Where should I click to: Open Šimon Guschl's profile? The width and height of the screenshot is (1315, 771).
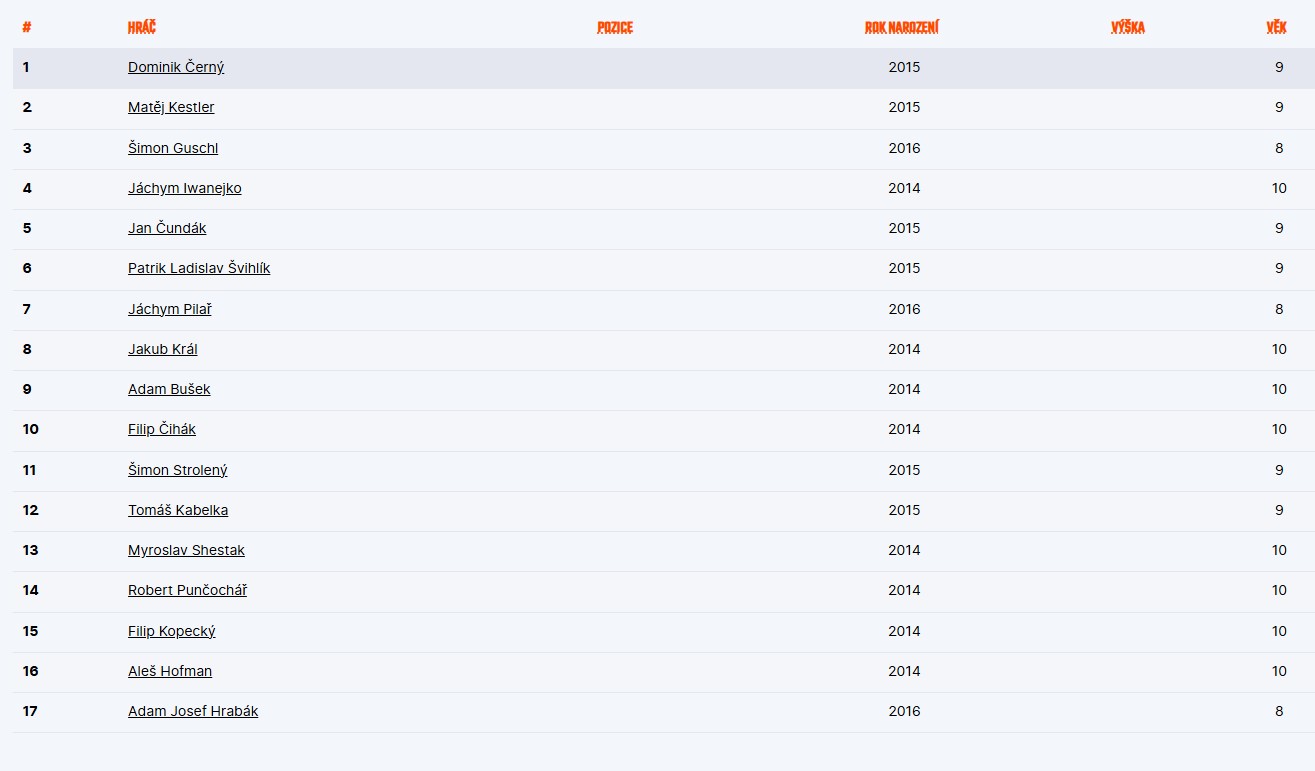(x=173, y=148)
